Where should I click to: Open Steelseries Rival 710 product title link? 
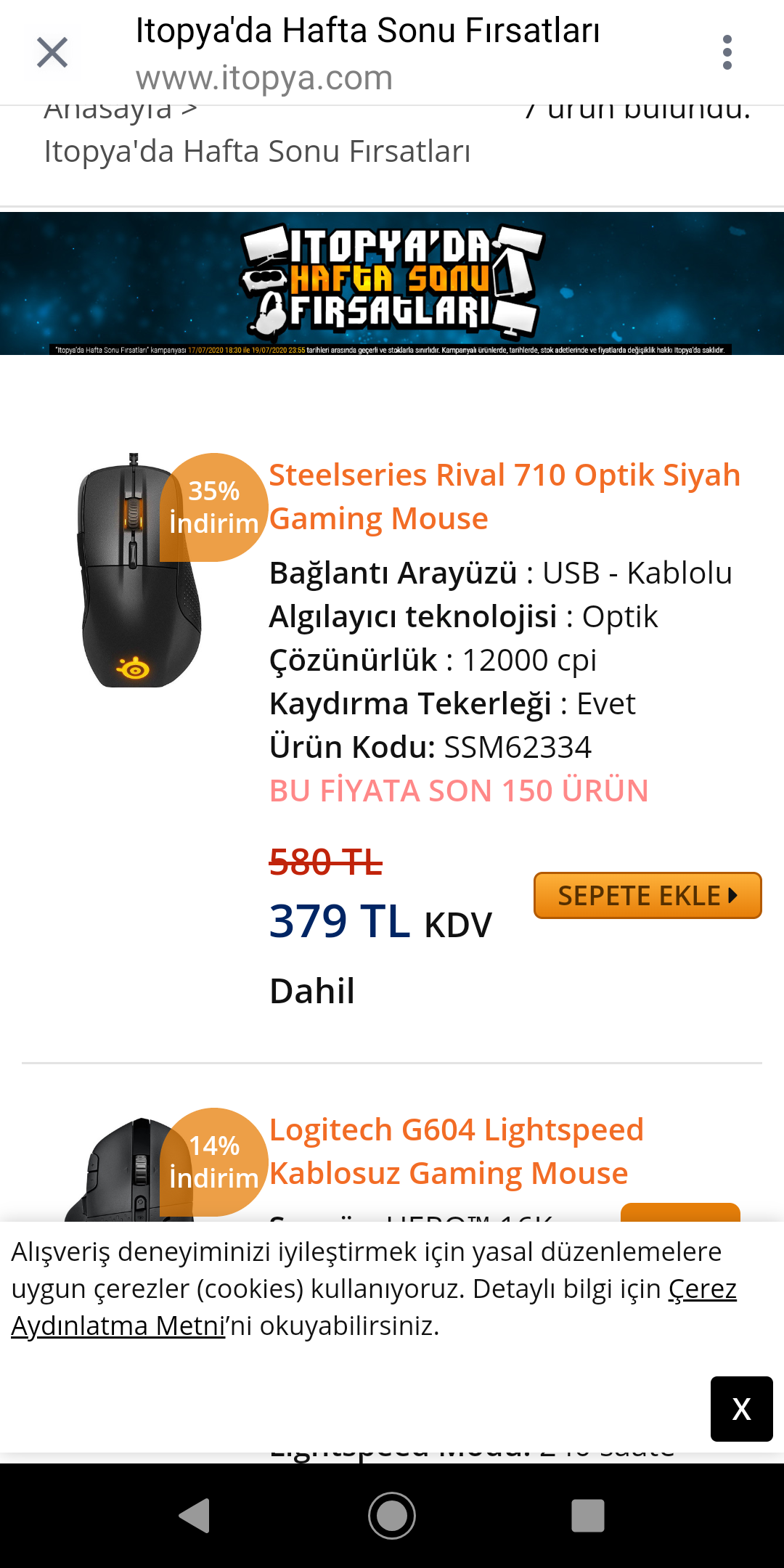pos(504,497)
